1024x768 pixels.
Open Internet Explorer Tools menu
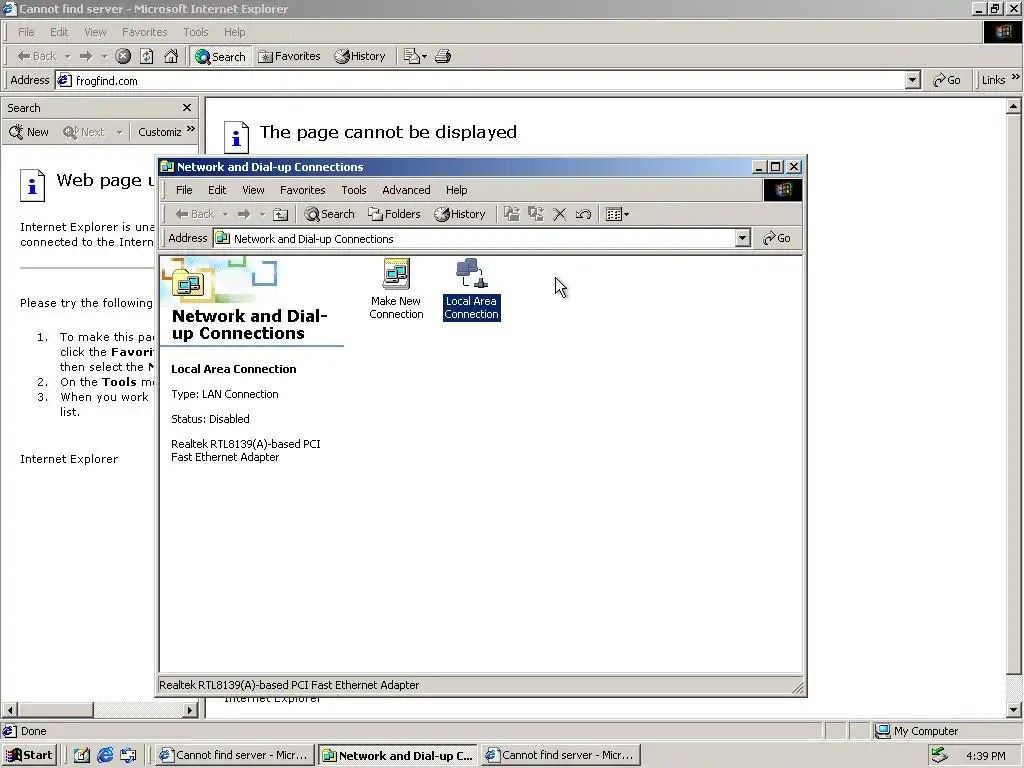tap(195, 32)
